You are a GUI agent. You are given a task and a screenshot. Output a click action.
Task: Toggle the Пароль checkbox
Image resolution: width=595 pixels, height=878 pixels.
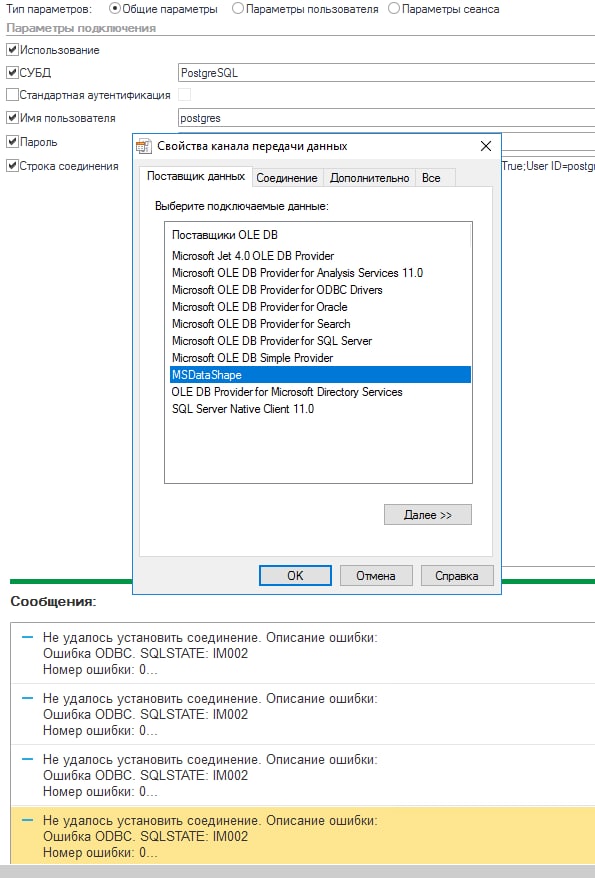point(12,142)
